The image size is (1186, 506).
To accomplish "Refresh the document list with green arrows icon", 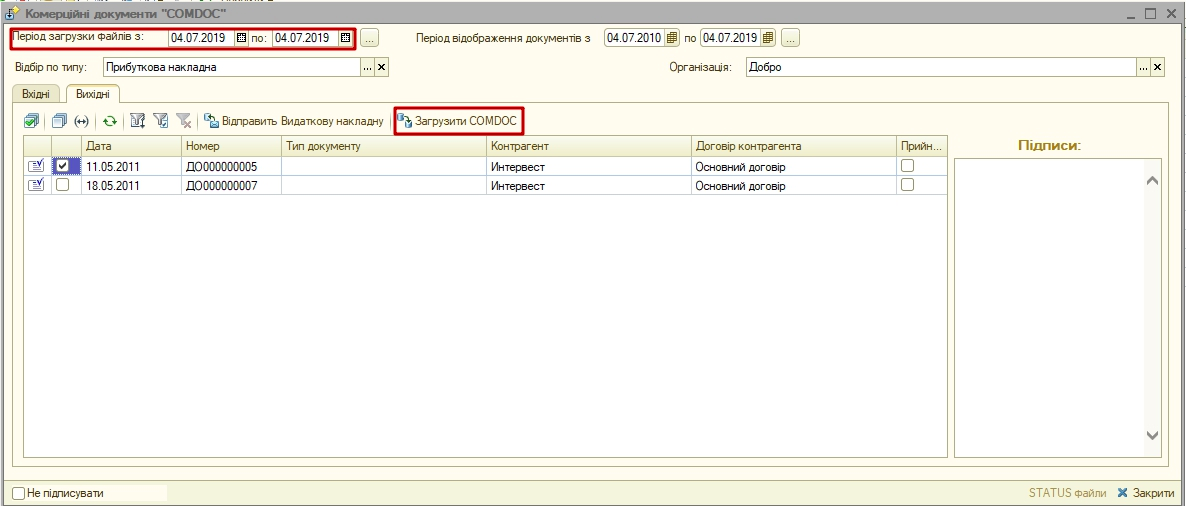I will pyautogui.click(x=110, y=121).
